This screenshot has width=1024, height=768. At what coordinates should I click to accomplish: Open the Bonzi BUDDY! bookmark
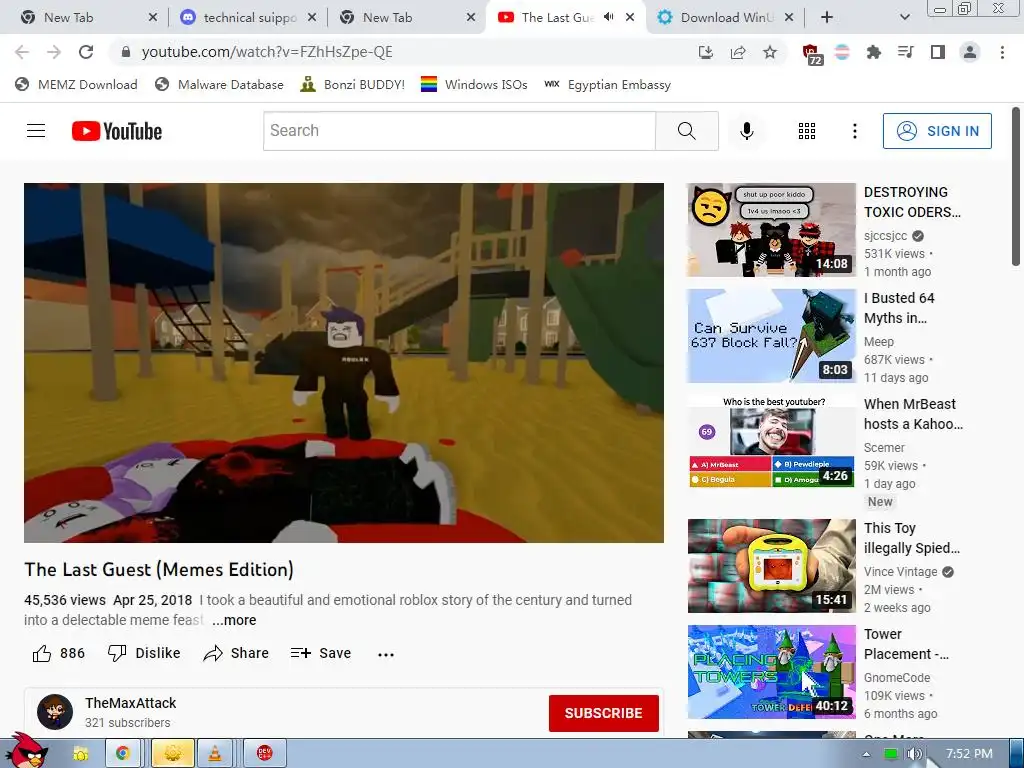[x=353, y=84]
